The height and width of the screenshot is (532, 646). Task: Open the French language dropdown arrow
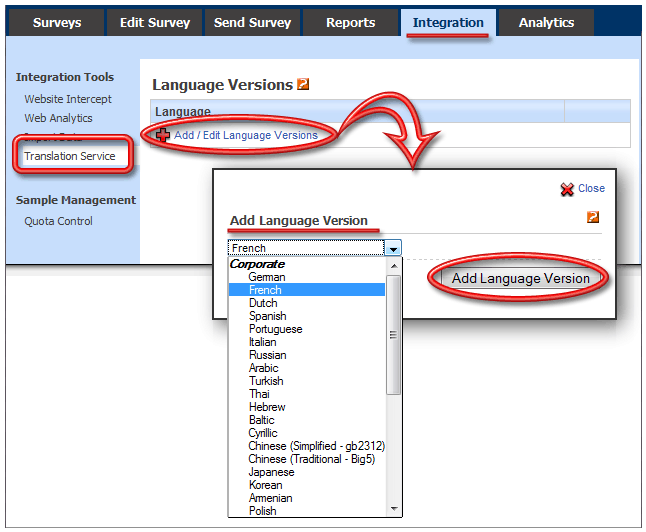pyautogui.click(x=394, y=248)
